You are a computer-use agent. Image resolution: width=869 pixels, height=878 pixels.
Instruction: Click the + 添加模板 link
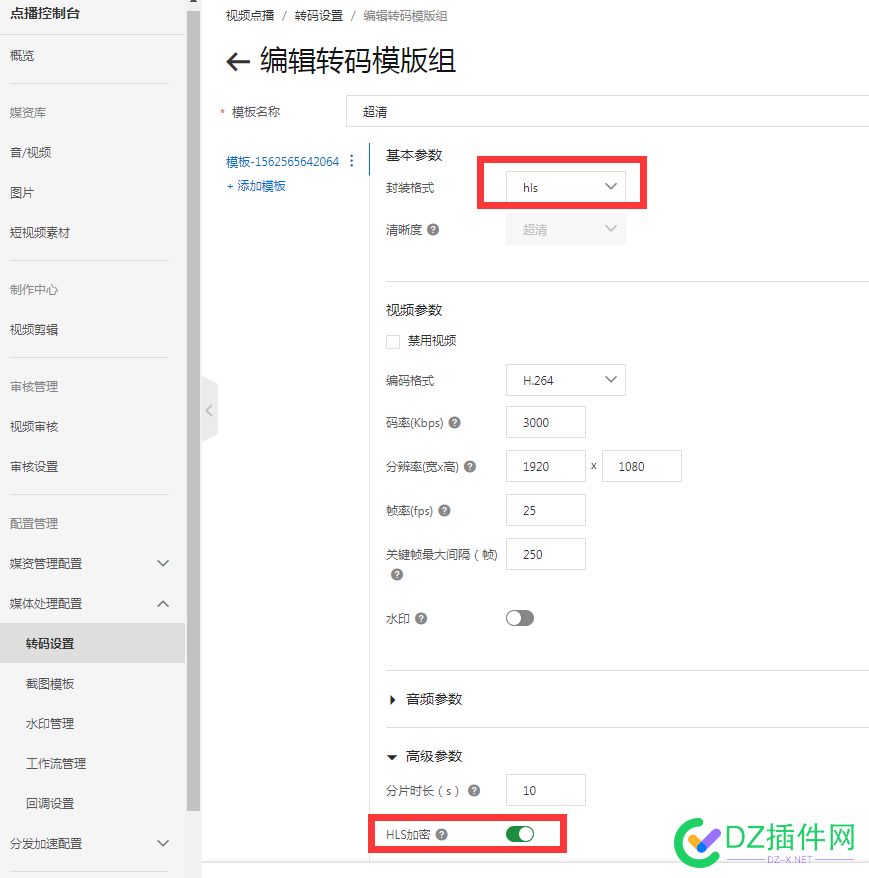pyautogui.click(x=256, y=186)
